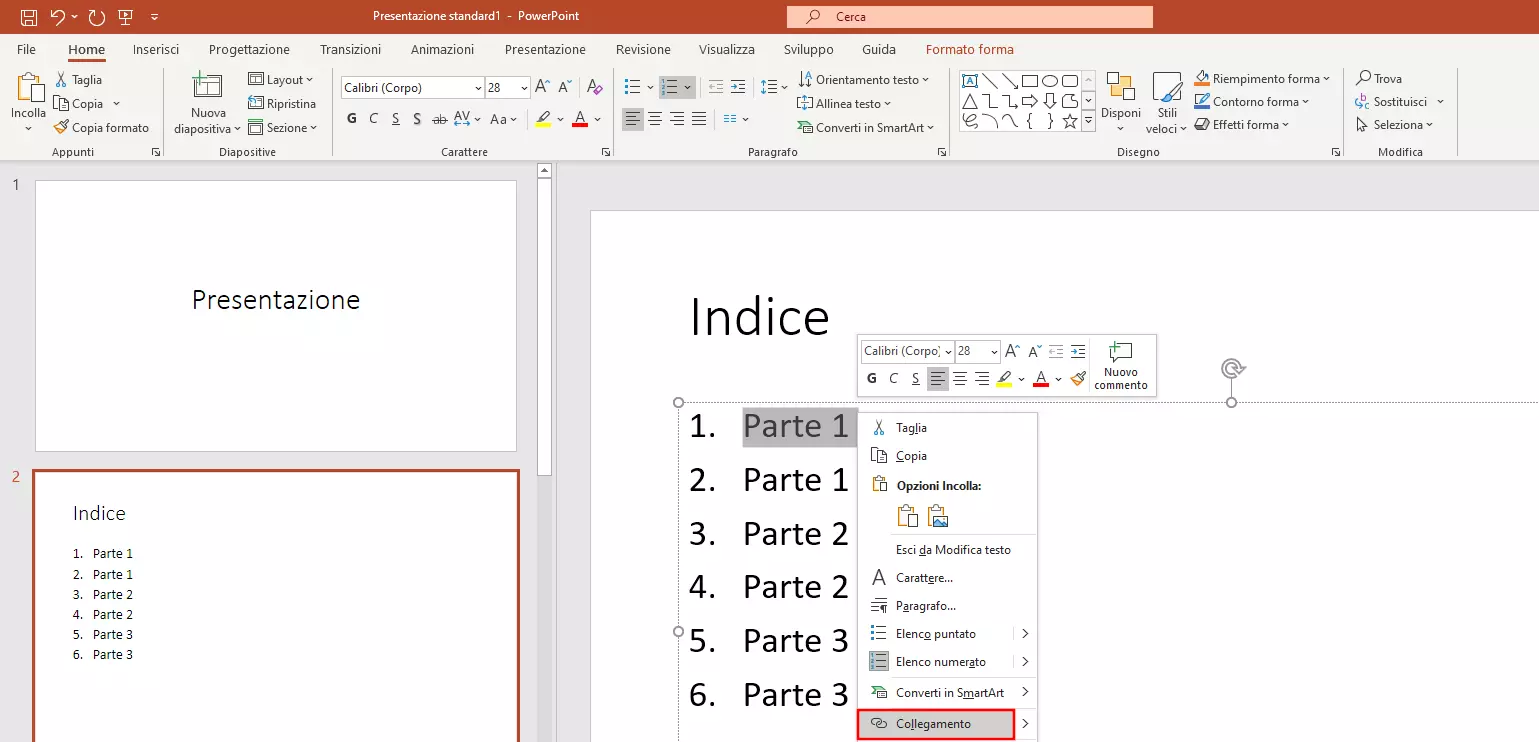
Task: Decrease font size in the ribbon
Action: coord(565,88)
